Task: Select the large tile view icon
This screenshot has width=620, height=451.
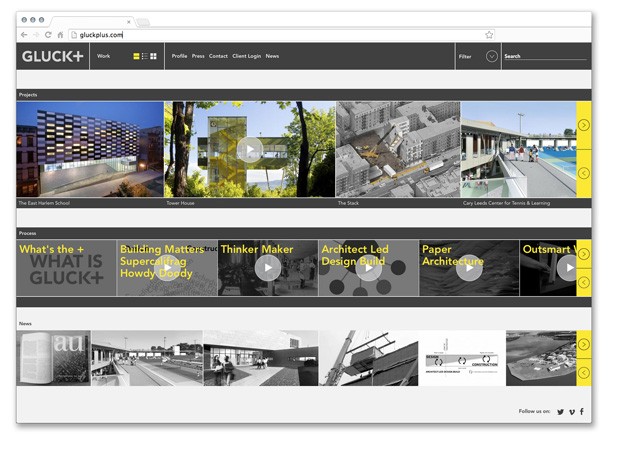Action: [x=136, y=56]
